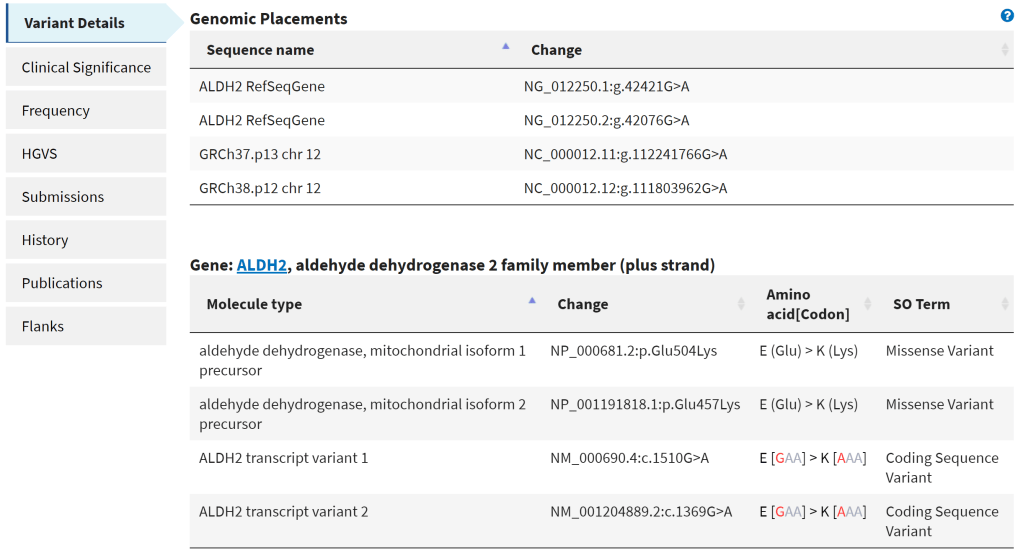Switch to Clinical Significance tab
Screen dimensions: 1023x558
click(x=86, y=68)
